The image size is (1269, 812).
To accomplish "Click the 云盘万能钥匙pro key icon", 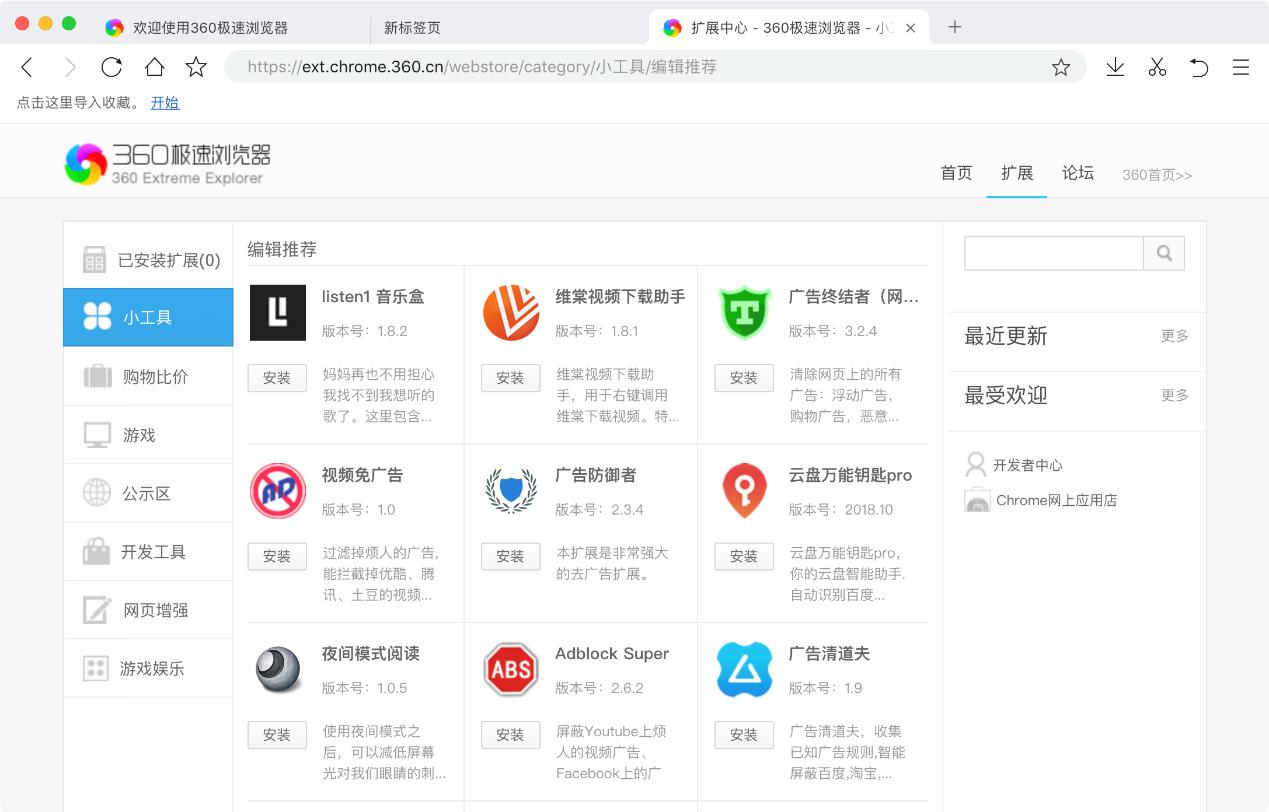I will [744, 490].
